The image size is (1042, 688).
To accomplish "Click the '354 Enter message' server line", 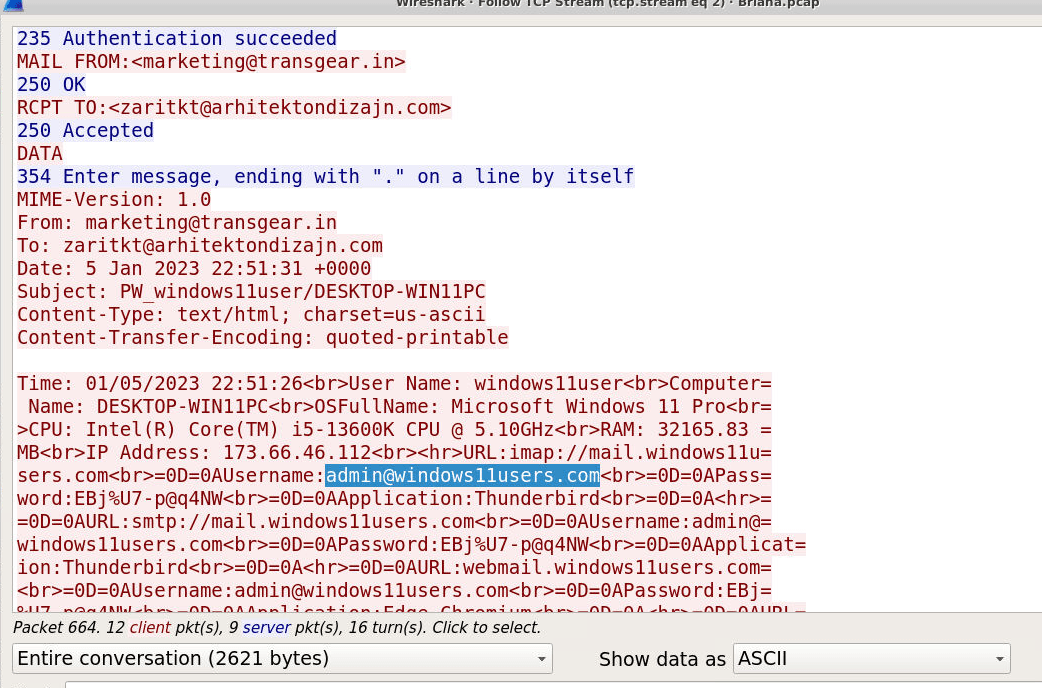I will click(326, 176).
